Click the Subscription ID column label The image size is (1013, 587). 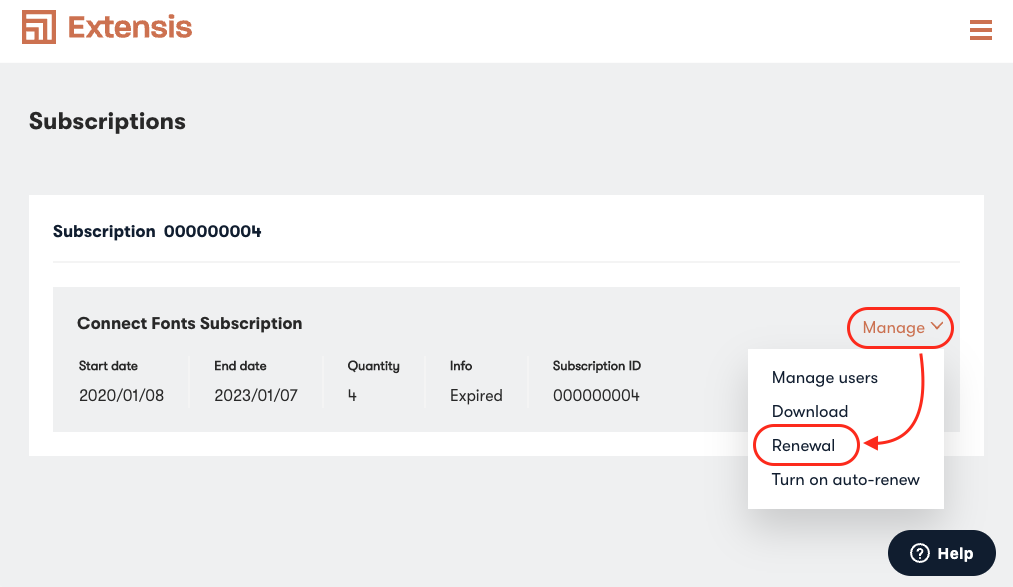pyautogui.click(x=596, y=366)
